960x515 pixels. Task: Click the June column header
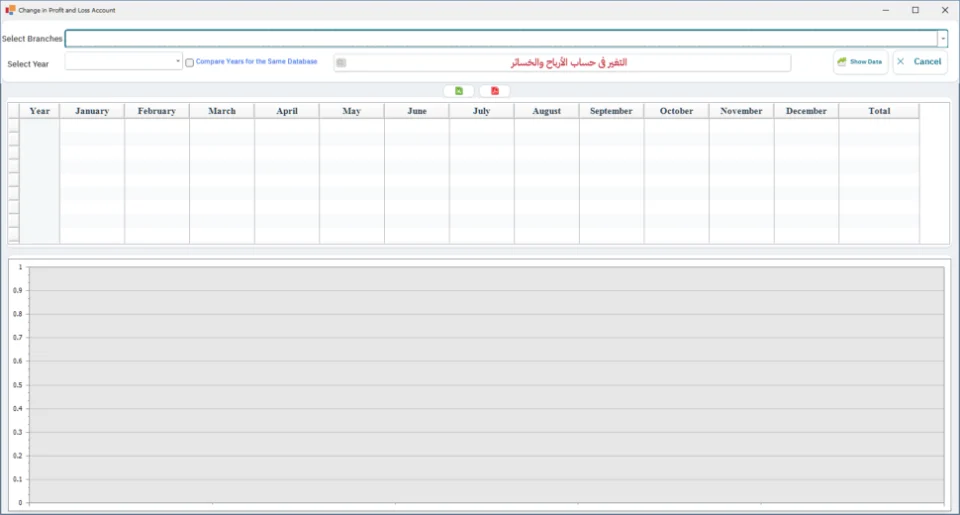click(417, 111)
